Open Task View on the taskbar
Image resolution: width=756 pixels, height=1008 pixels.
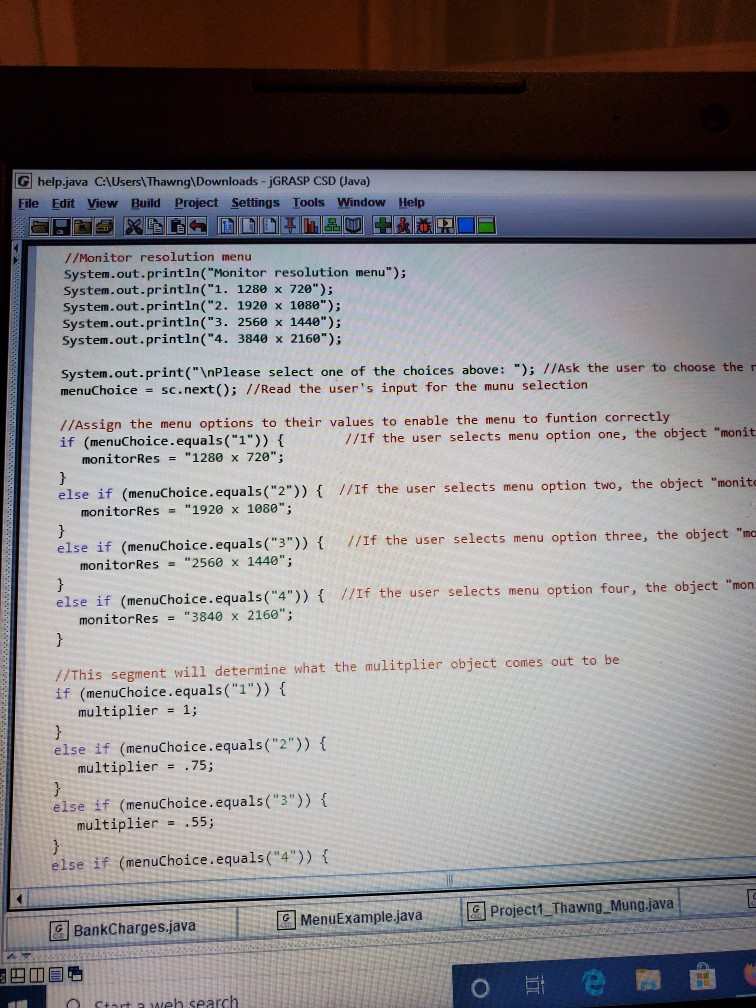[x=535, y=985]
